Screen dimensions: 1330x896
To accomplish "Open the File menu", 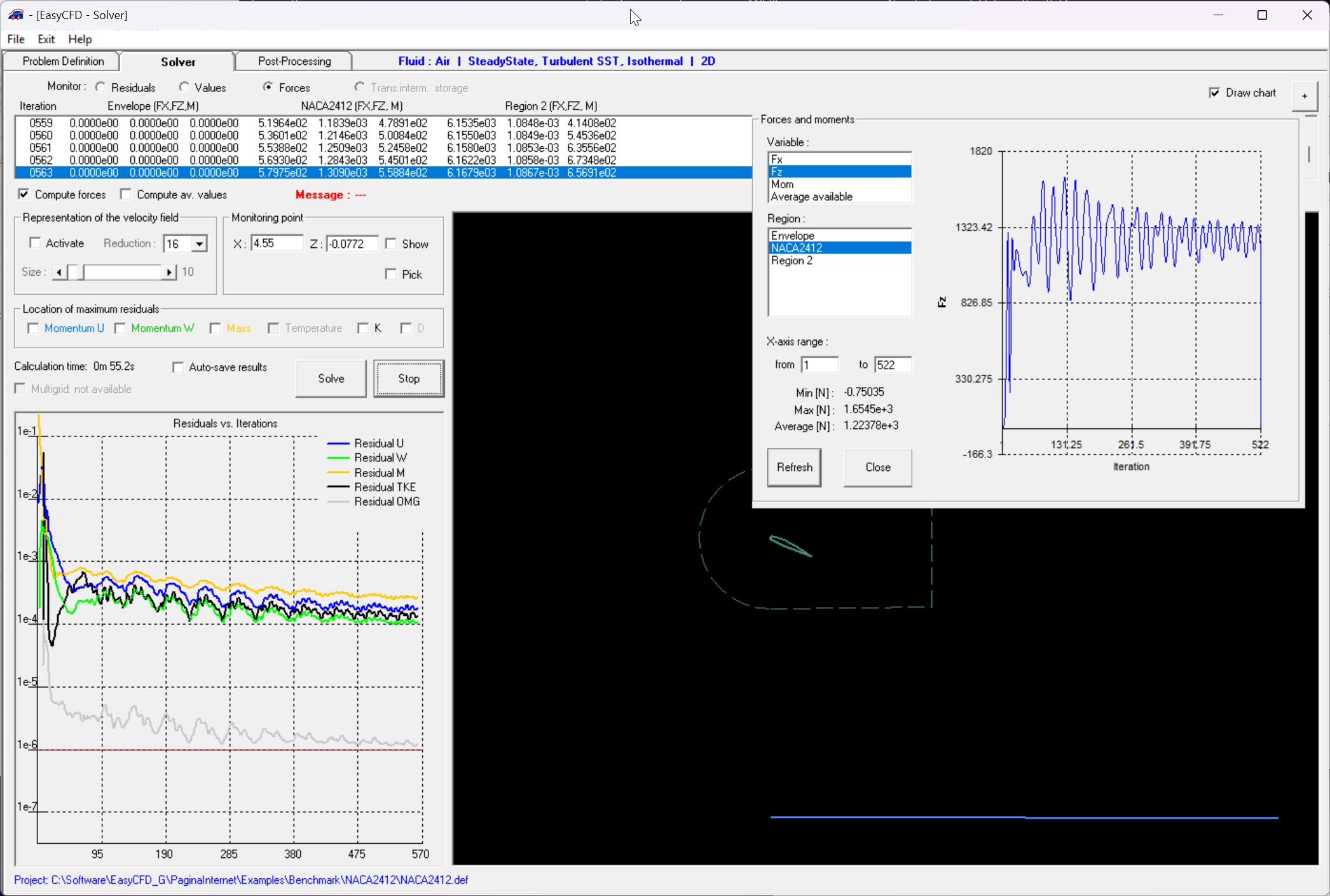I will click(16, 39).
